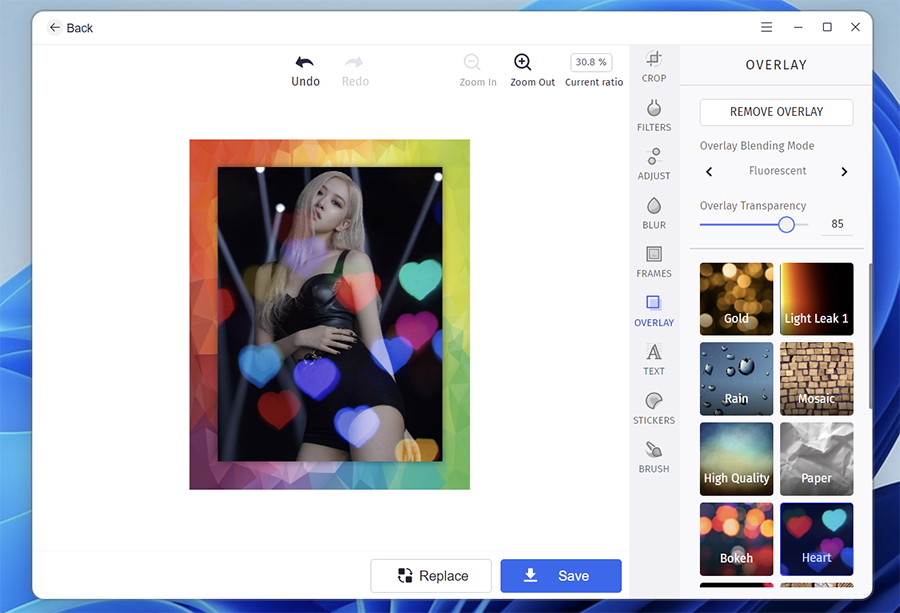The width and height of the screenshot is (900, 613).
Task: Apply the Bokeh overlay
Action: point(736,539)
